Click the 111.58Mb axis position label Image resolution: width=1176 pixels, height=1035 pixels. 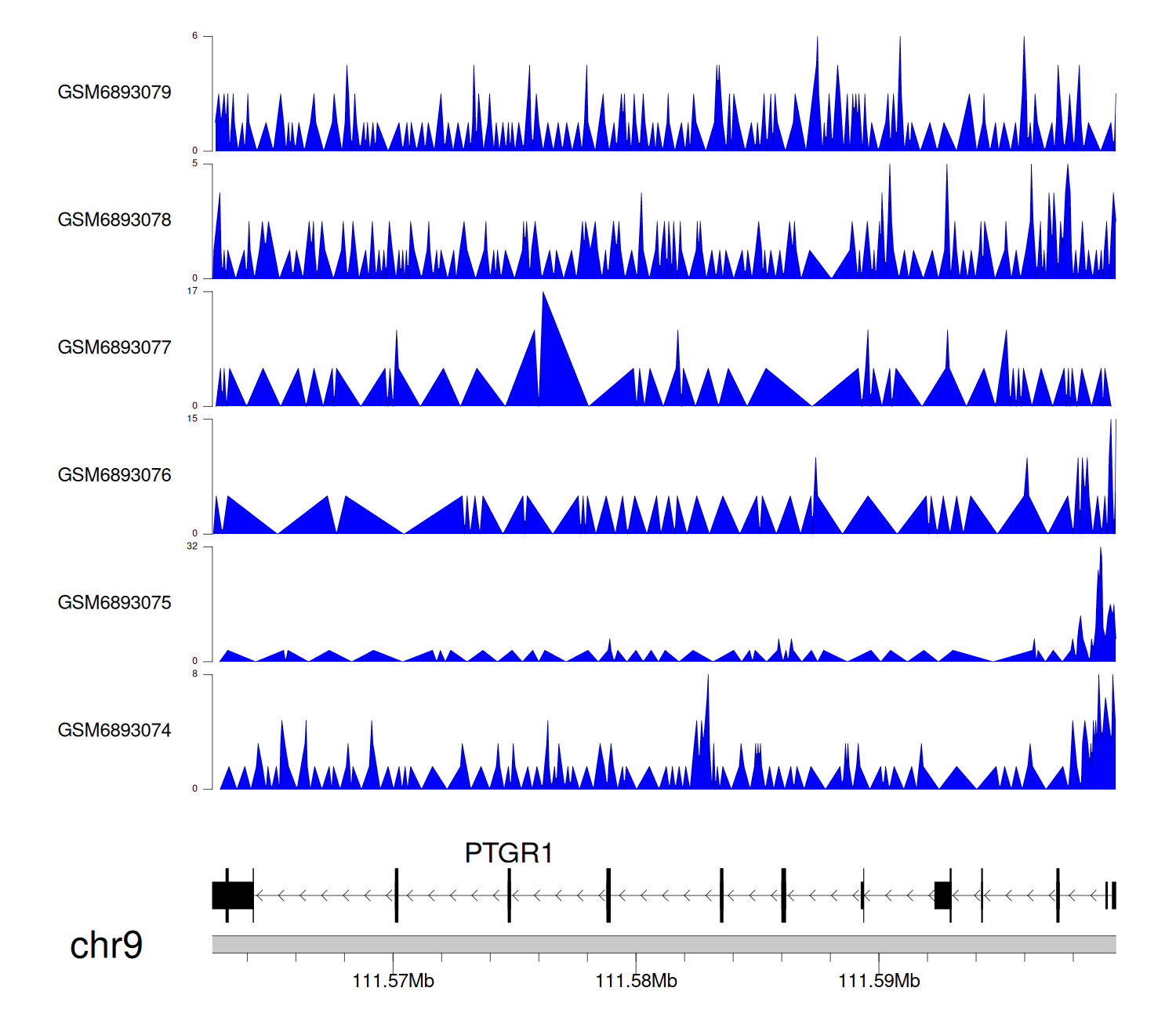636,981
